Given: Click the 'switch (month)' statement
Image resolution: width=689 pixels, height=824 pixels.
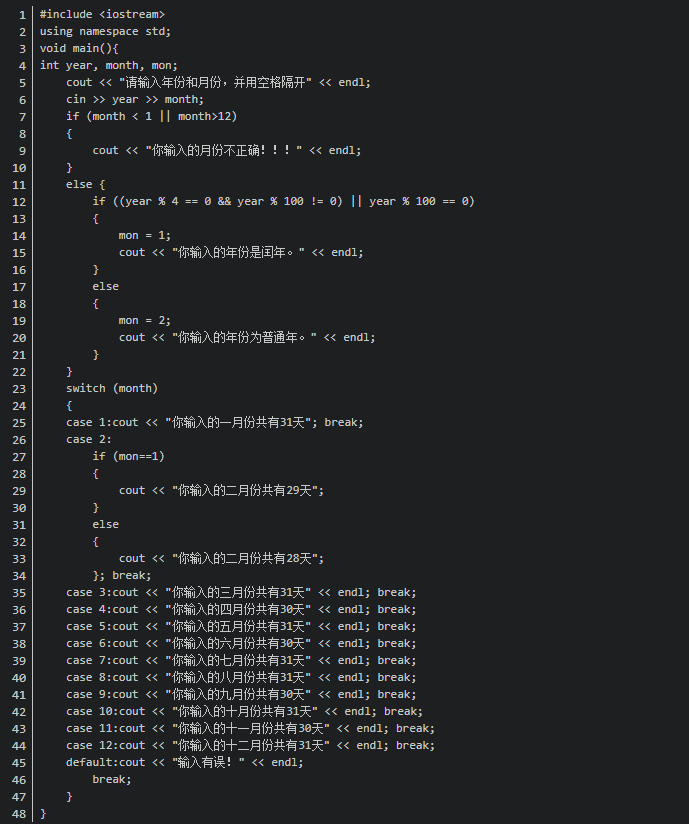Looking at the screenshot, I should [x=112, y=388].
